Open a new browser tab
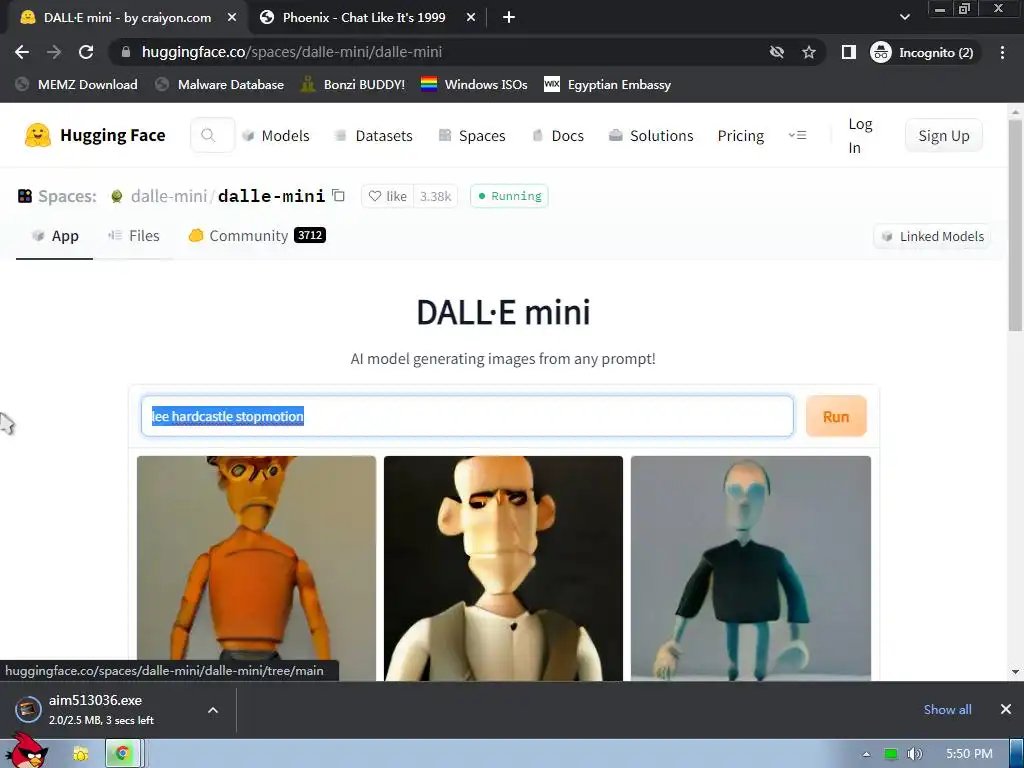This screenshot has width=1024, height=768. tap(509, 18)
